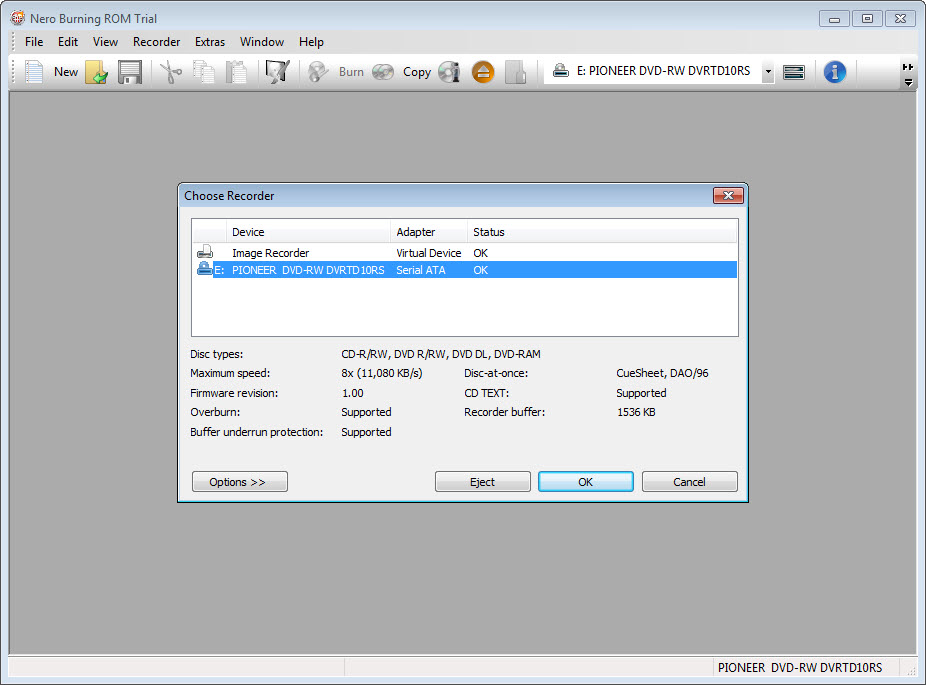Viewport: 926px width, 685px height.
Task: Click the Paste clipboard icon
Action: (x=236, y=72)
